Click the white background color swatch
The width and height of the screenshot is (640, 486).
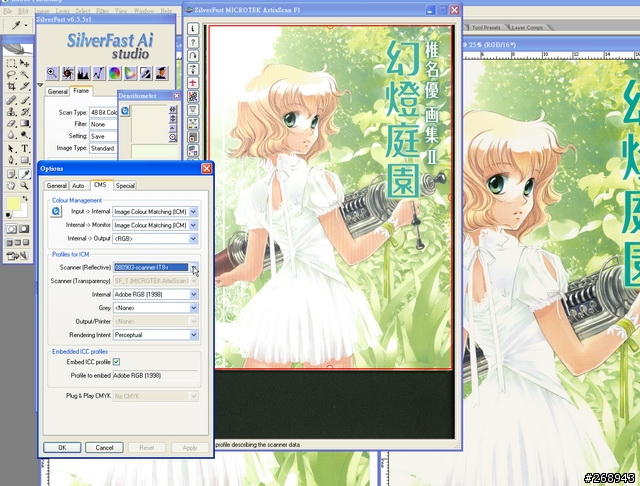22,212
